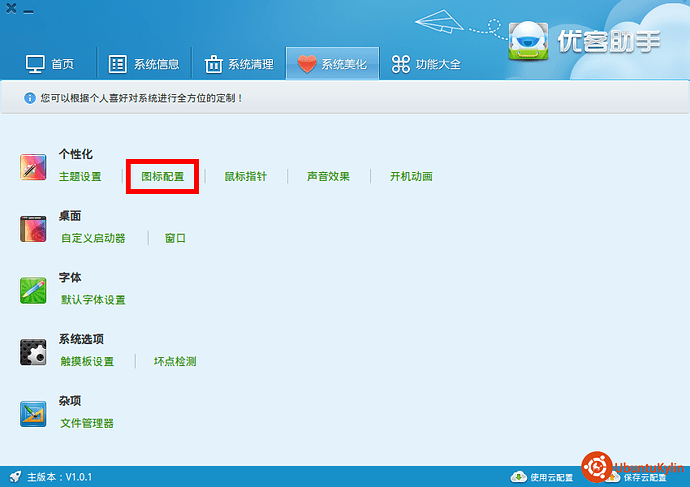Open 窗口 window settings
The height and width of the screenshot is (487, 690).
(175, 238)
